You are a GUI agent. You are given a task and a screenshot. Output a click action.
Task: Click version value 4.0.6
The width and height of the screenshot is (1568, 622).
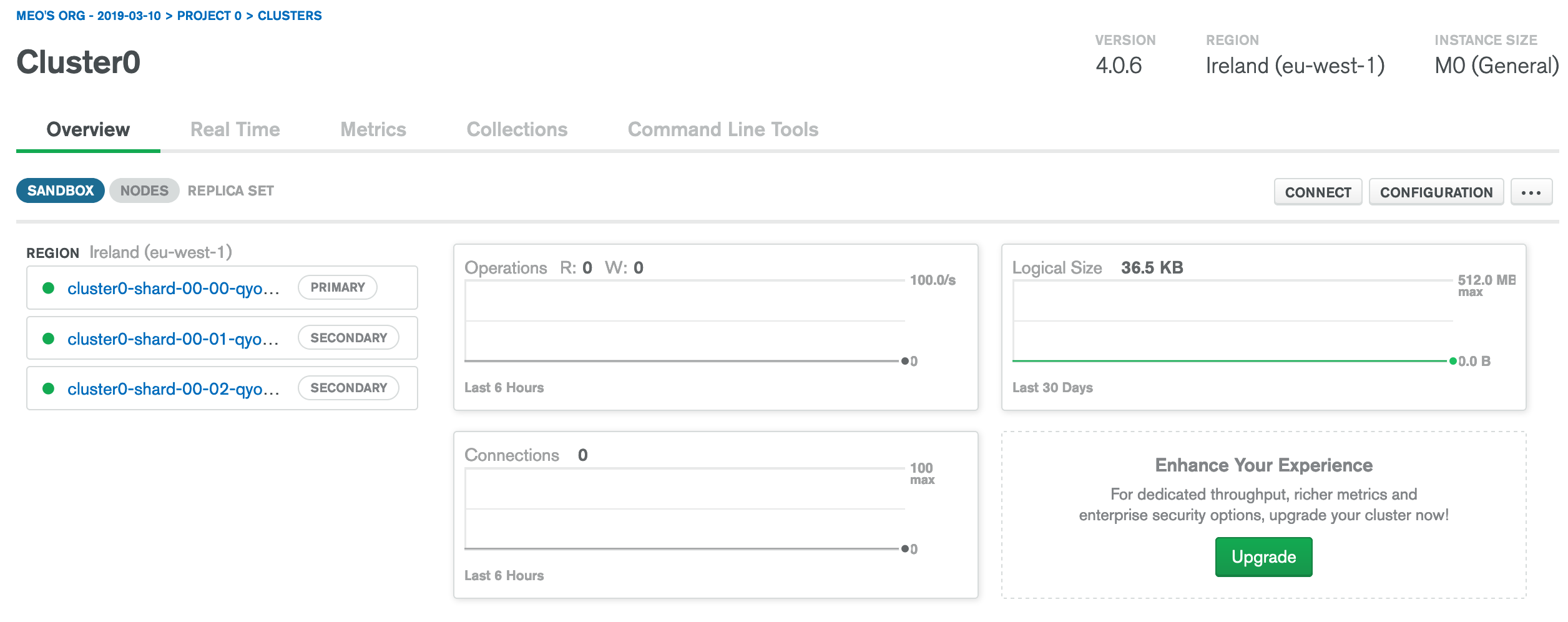pyautogui.click(x=1119, y=66)
